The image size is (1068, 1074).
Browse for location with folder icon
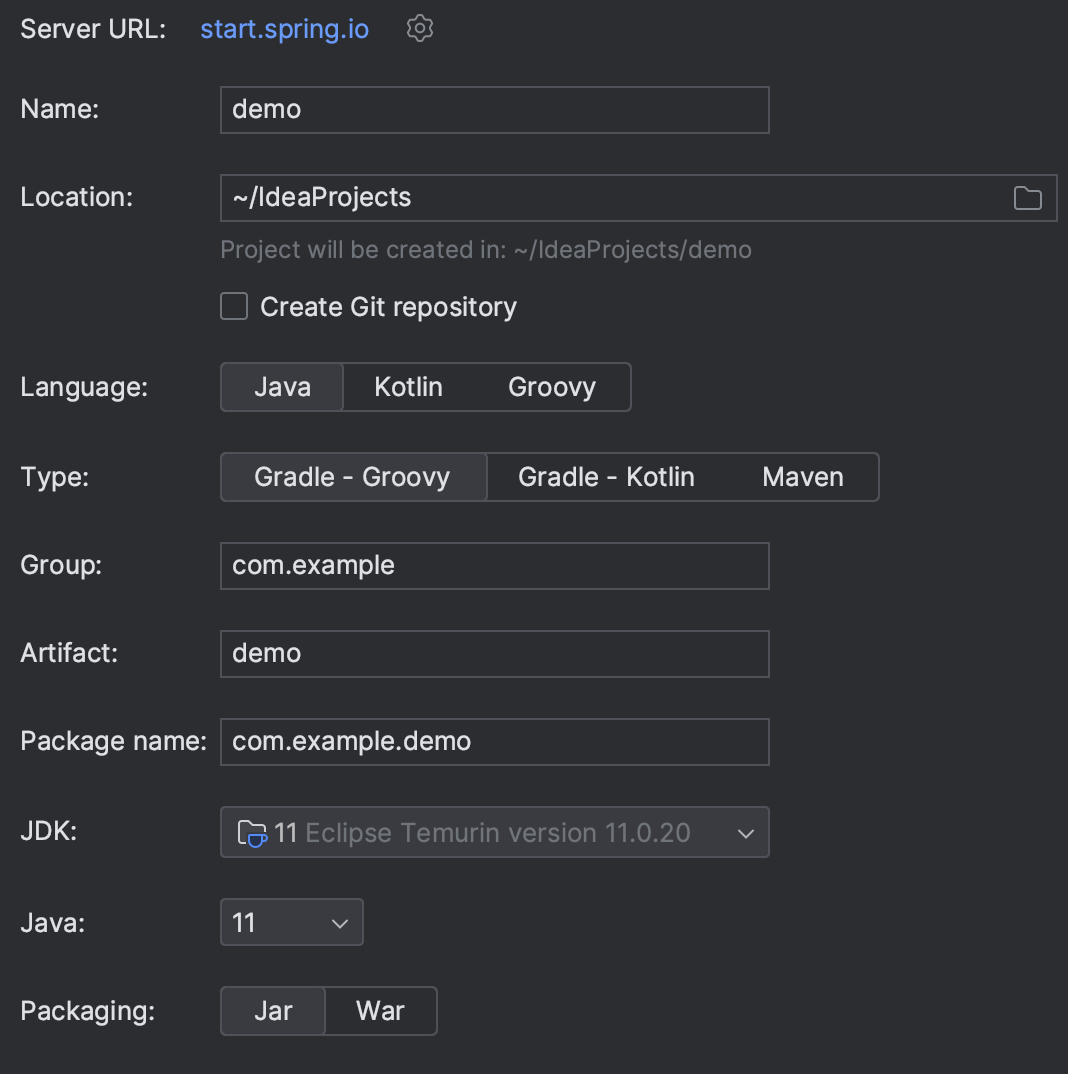click(x=1027, y=198)
